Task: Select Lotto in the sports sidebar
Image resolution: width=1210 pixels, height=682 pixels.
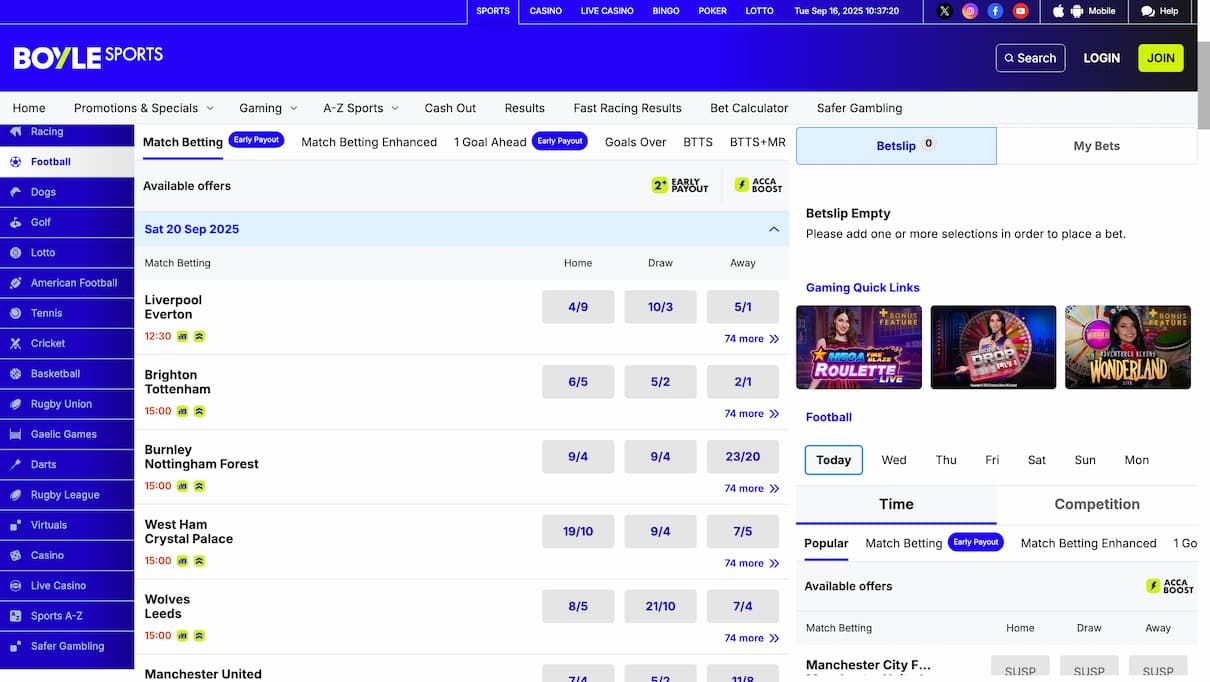Action: pos(67,253)
